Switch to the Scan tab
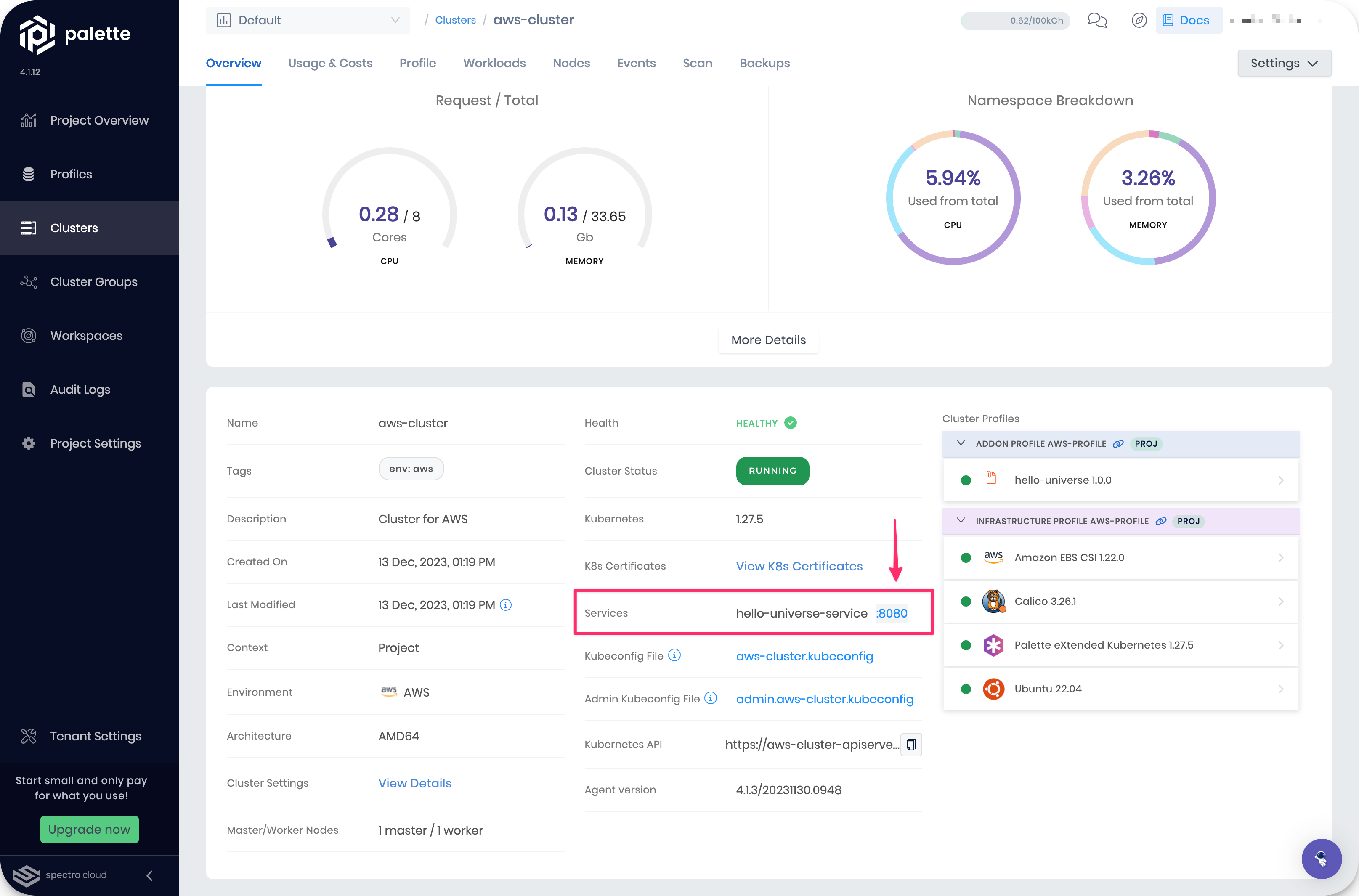Viewport: 1359px width, 896px height. coord(697,63)
